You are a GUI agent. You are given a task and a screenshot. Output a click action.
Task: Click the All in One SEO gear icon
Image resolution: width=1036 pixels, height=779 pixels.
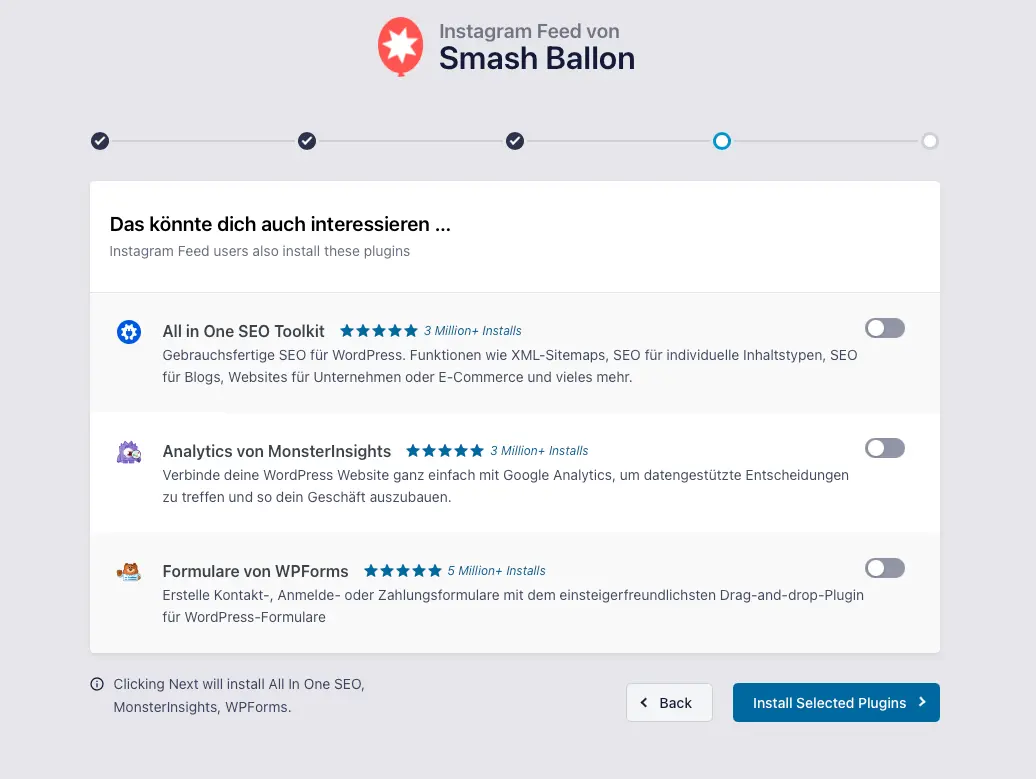coord(129,332)
